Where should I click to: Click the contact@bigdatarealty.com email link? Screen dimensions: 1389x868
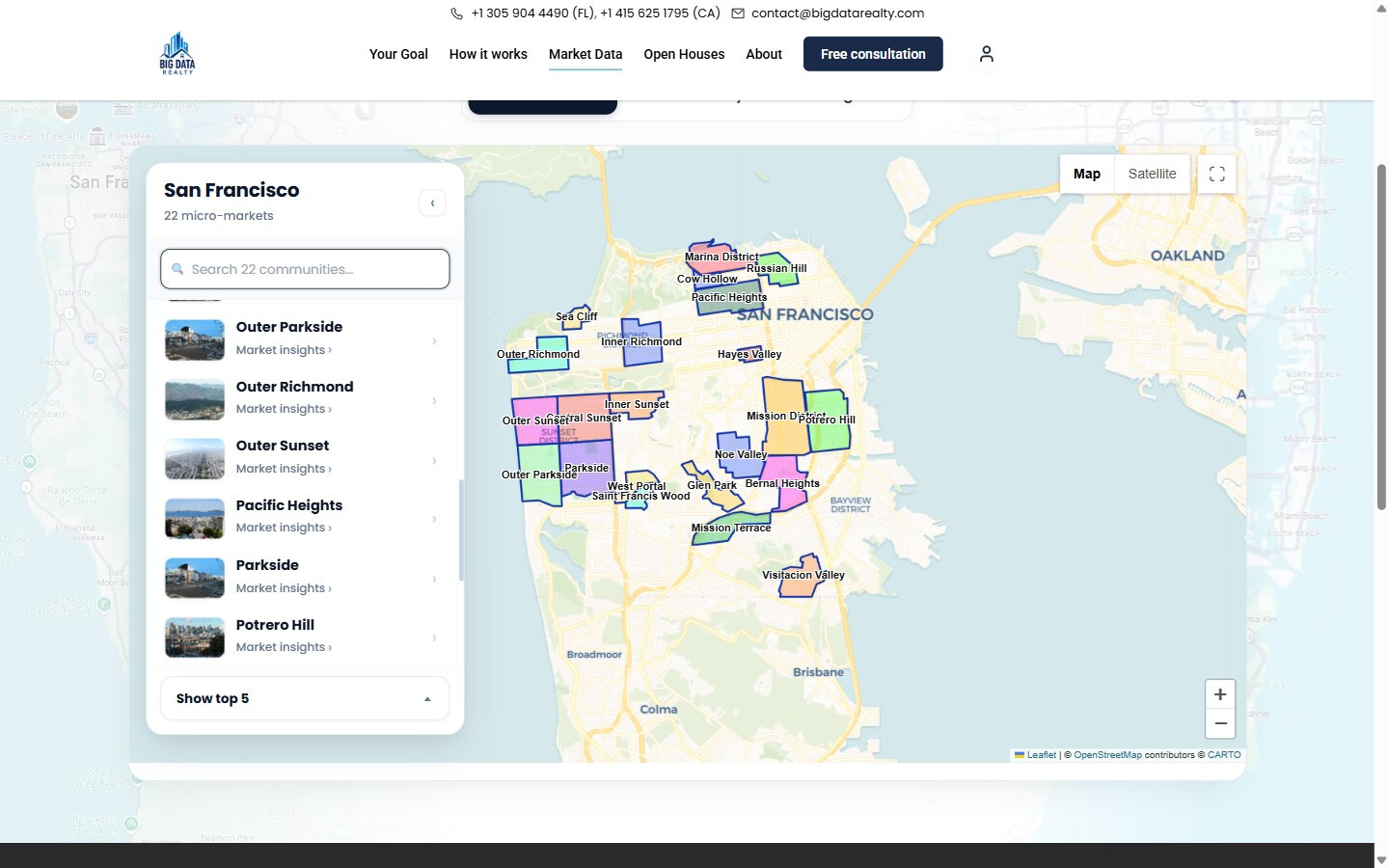[837, 14]
